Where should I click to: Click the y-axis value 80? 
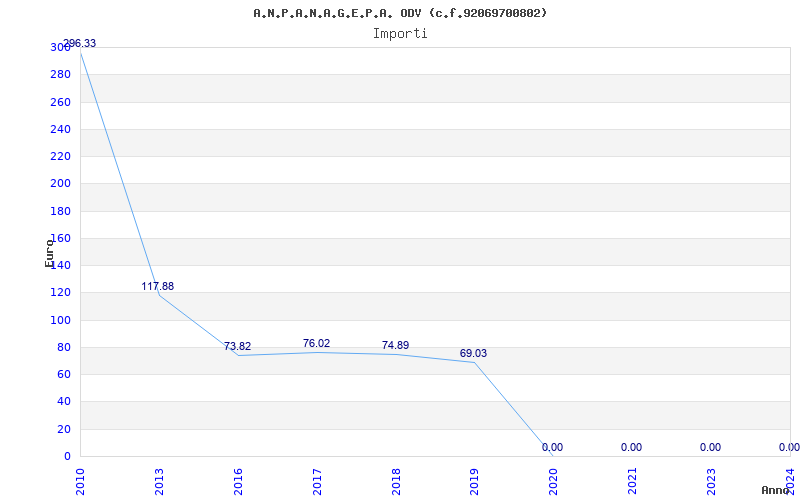[63, 347]
